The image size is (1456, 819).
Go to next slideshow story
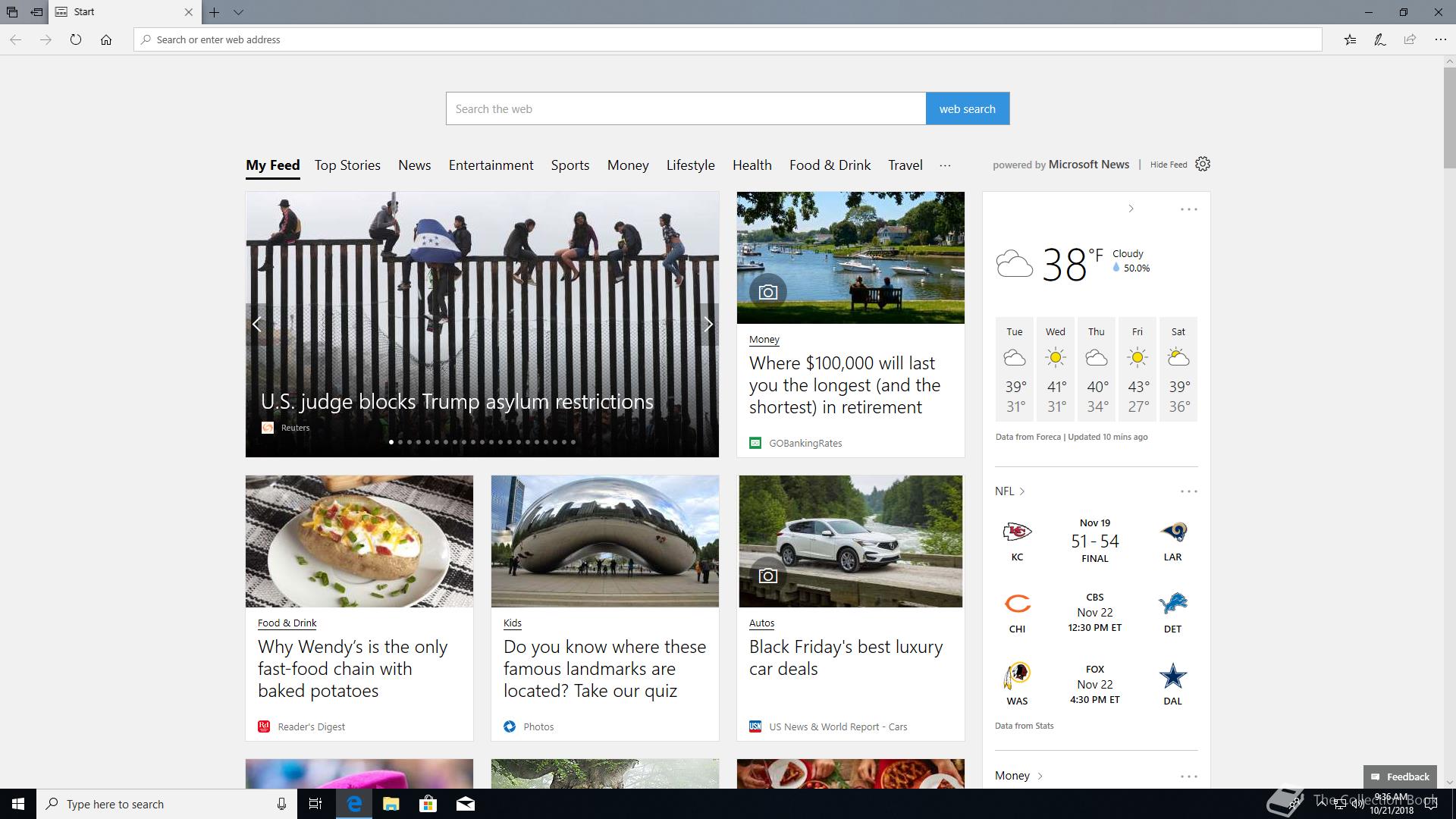point(708,325)
